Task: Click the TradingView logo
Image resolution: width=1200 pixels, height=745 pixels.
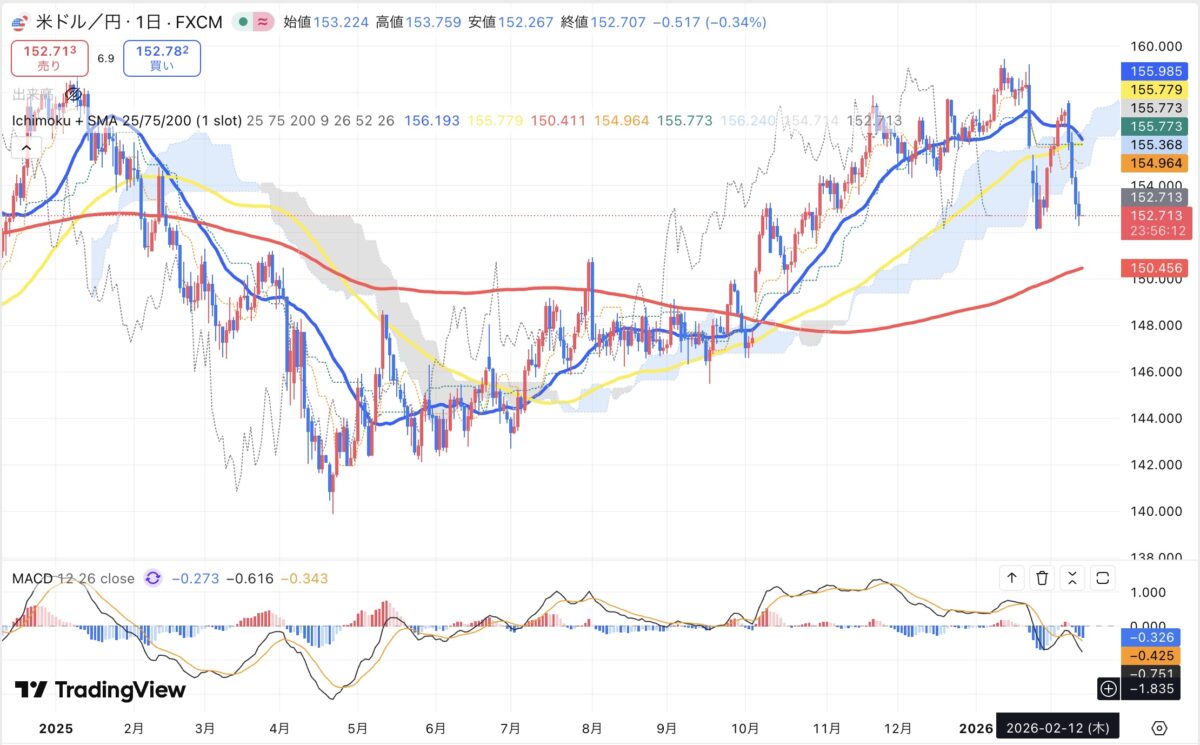Action: [x=100, y=690]
